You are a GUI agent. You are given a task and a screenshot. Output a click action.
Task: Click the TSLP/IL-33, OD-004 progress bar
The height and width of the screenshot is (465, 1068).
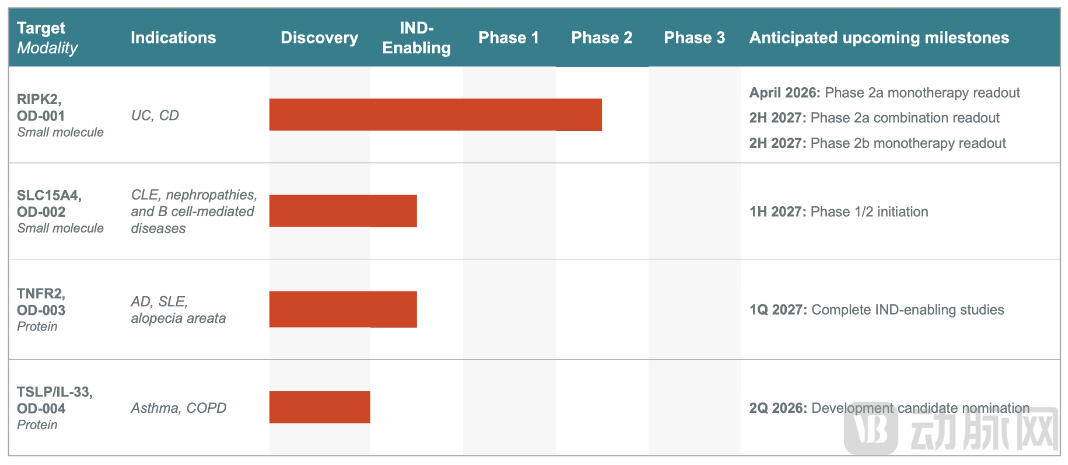pos(319,407)
